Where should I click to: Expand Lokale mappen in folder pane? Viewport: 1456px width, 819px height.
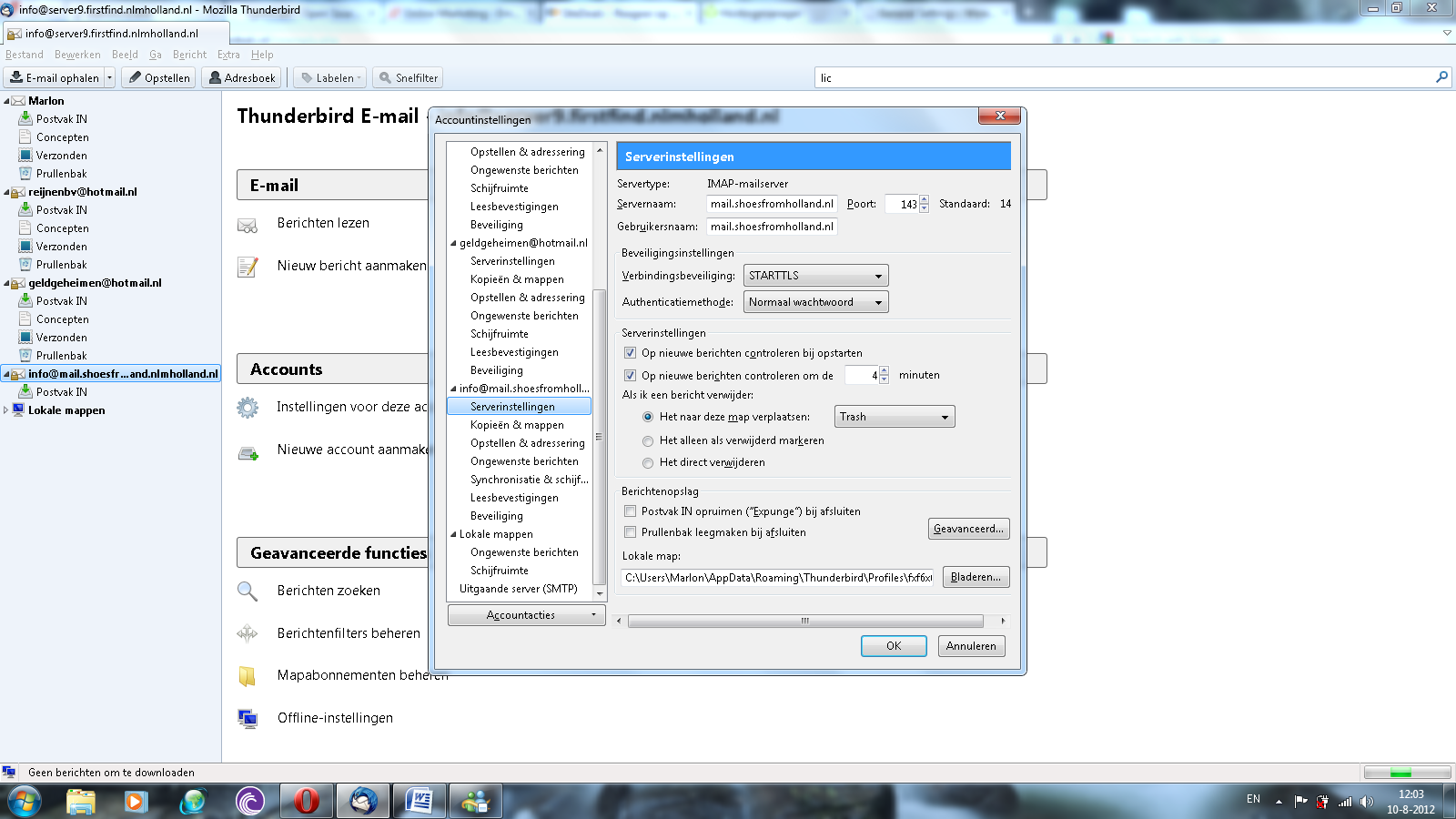(6, 410)
